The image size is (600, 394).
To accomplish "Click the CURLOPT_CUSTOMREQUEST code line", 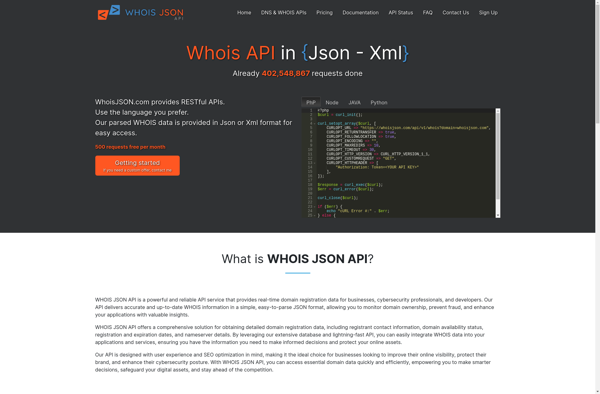I will tap(361, 158).
